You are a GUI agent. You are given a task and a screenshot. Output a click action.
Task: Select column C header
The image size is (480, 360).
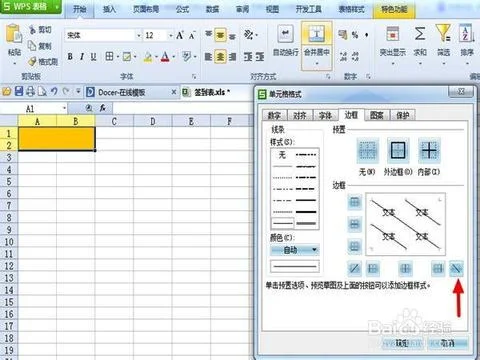coord(114,121)
